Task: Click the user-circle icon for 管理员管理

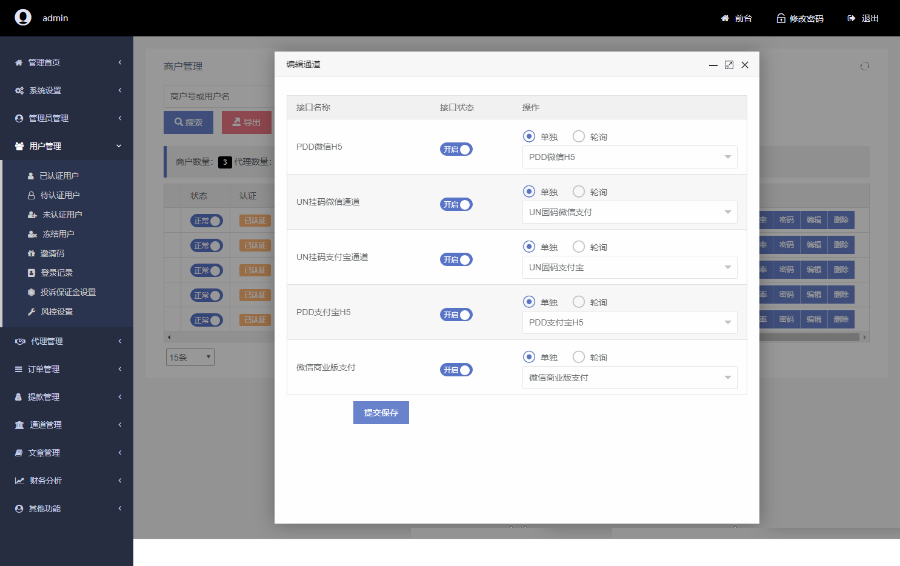Action: point(19,118)
